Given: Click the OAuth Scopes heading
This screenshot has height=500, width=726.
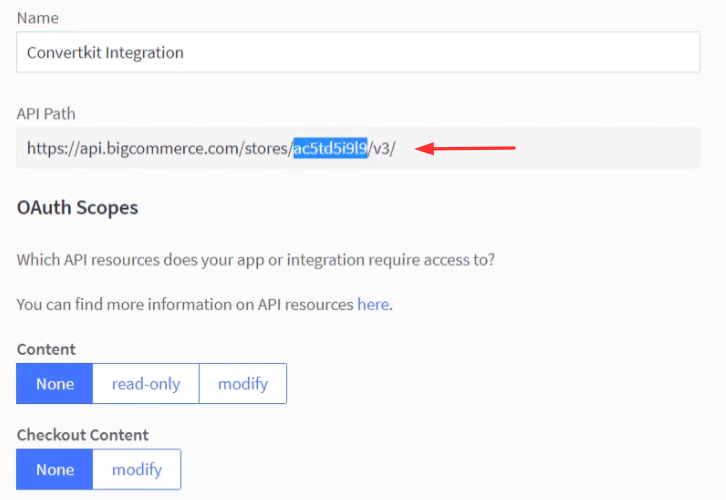Looking at the screenshot, I should pos(77,208).
